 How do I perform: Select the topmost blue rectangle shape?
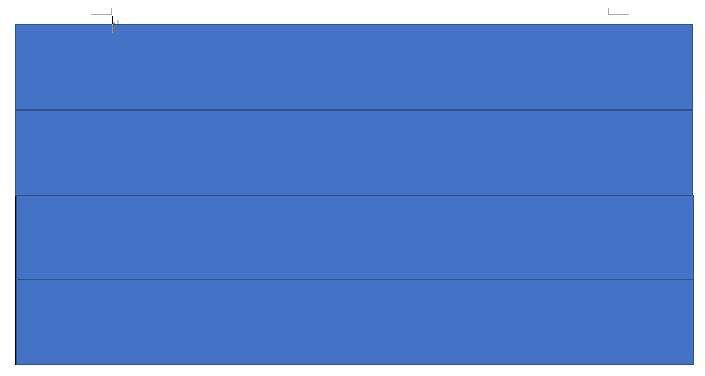click(354, 67)
